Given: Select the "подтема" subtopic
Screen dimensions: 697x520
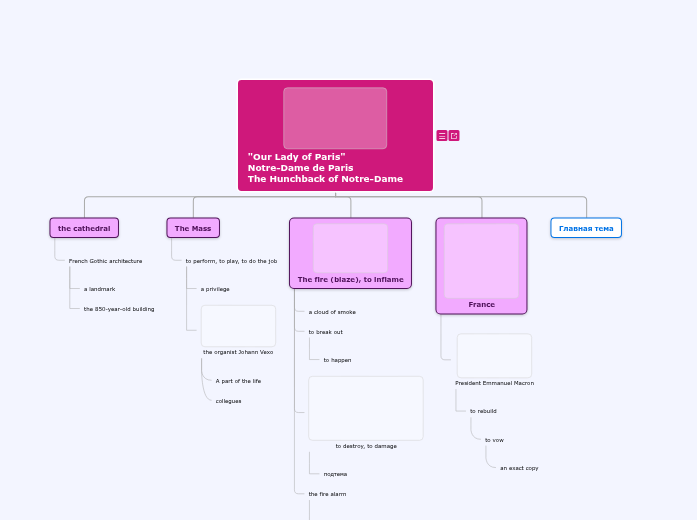Looking at the screenshot, I should [x=335, y=474].
